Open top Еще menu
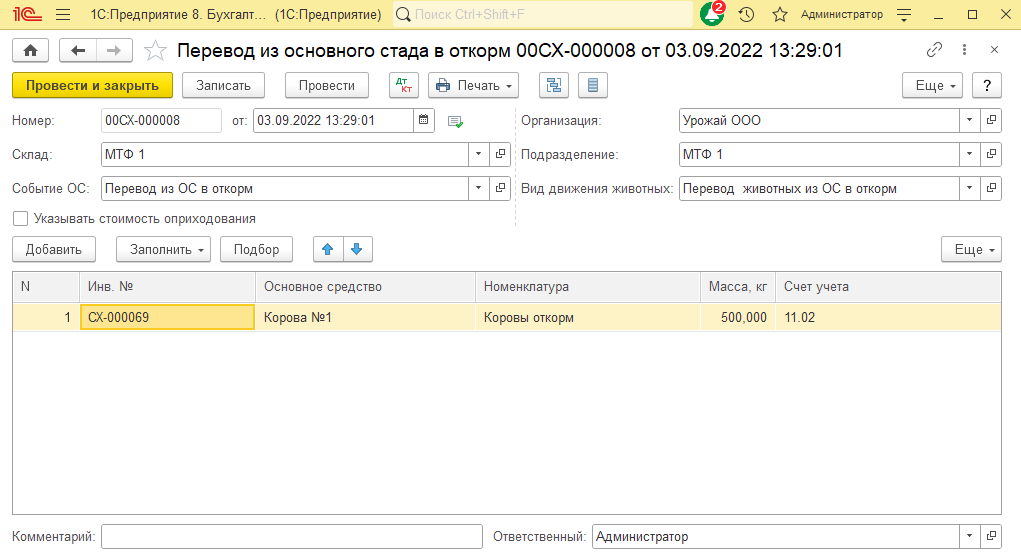 [937, 85]
